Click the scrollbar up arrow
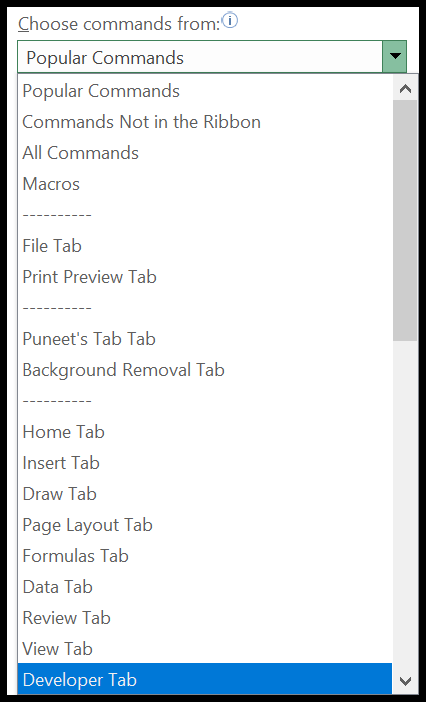 (405, 88)
